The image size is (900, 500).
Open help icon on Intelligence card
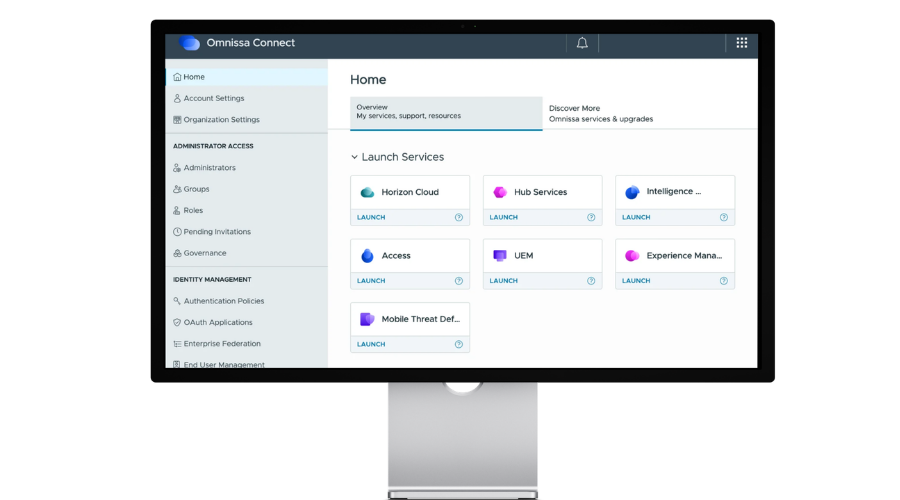[724, 218]
